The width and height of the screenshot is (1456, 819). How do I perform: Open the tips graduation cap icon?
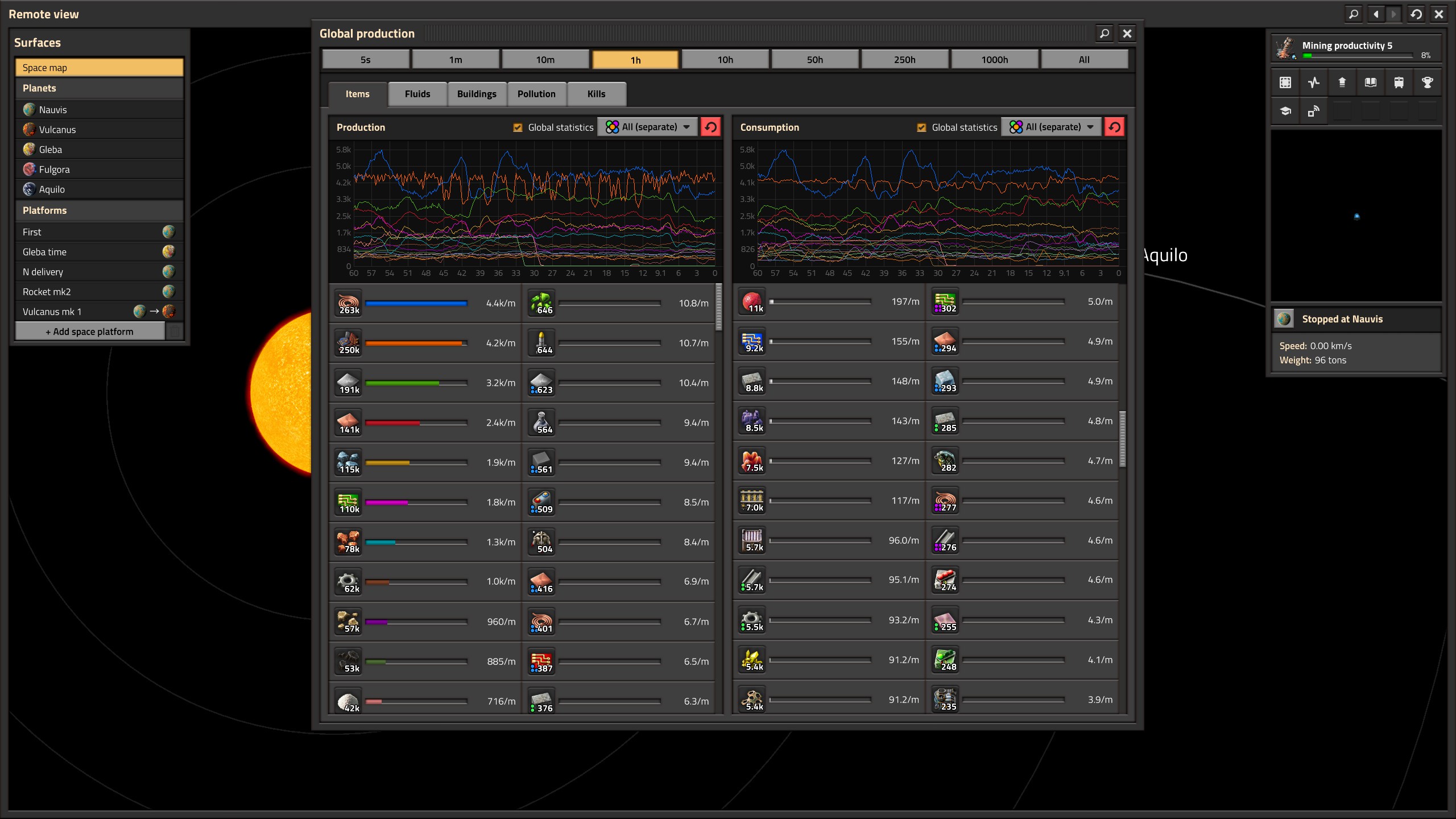tap(1285, 111)
